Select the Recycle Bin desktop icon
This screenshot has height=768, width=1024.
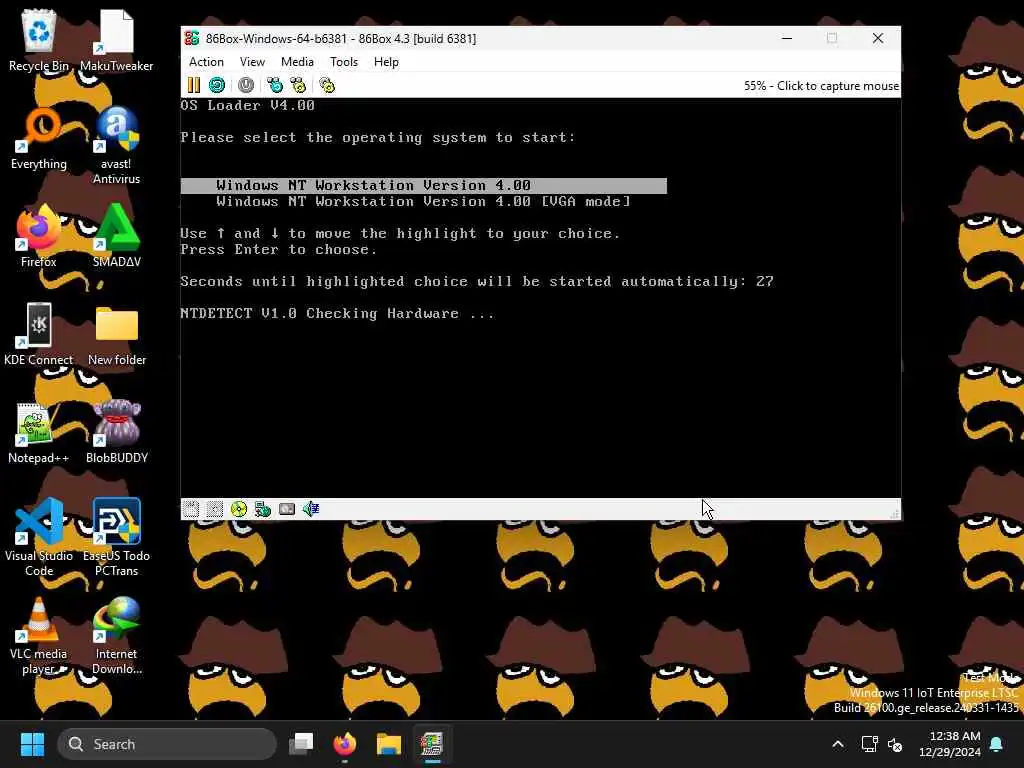[x=39, y=40]
